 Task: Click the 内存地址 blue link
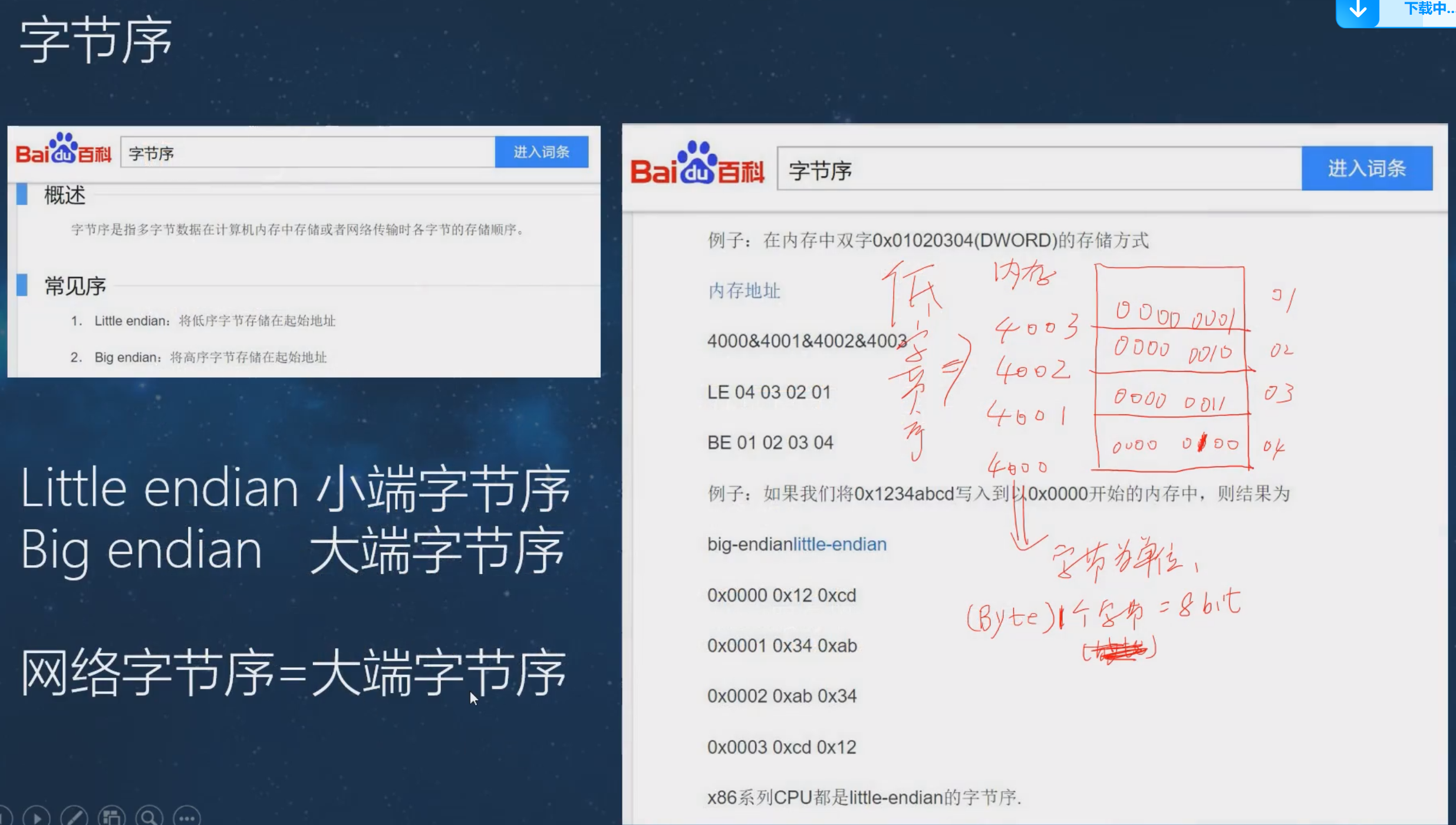click(x=744, y=291)
